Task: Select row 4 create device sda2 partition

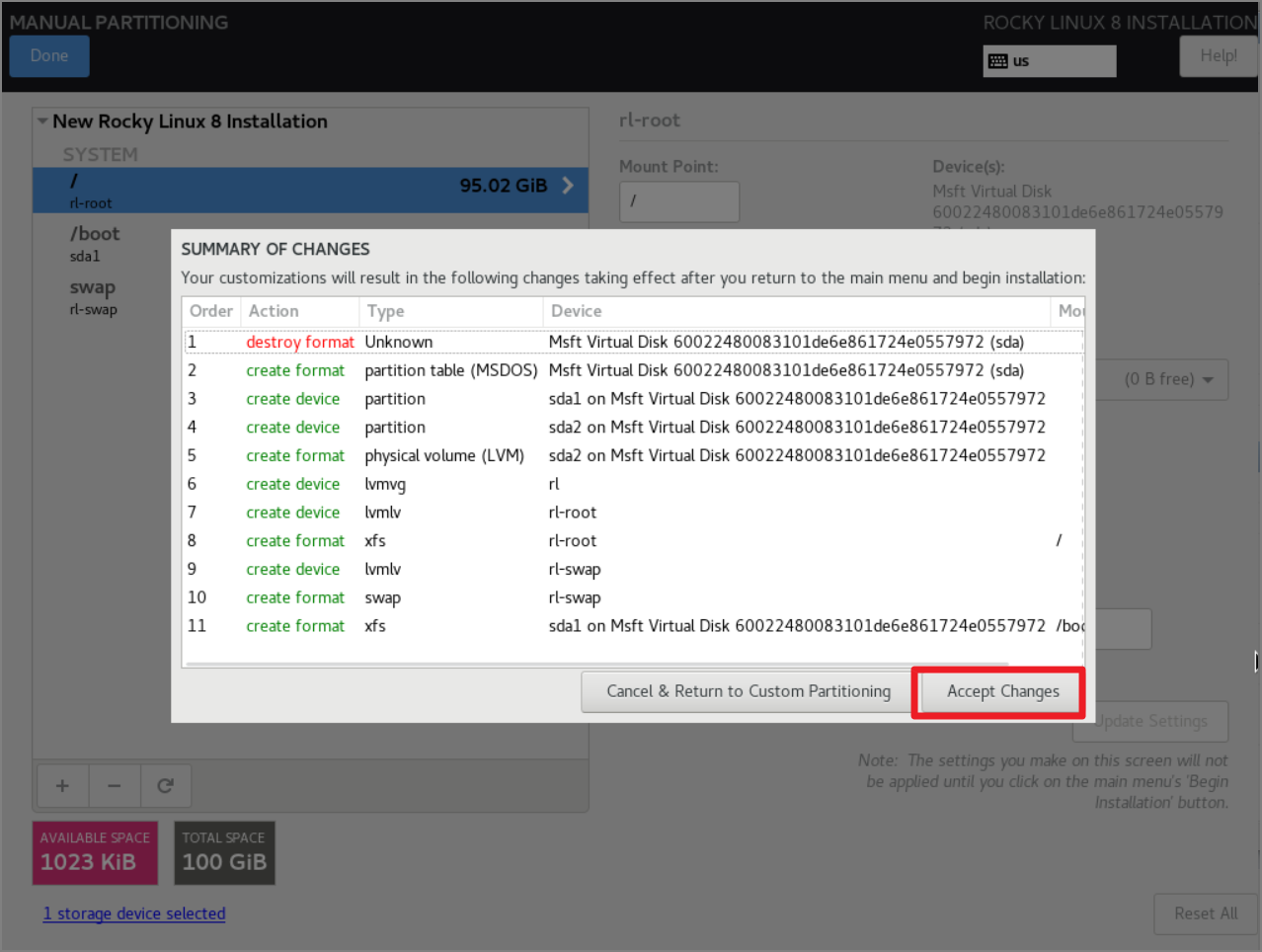Action: pos(633,428)
